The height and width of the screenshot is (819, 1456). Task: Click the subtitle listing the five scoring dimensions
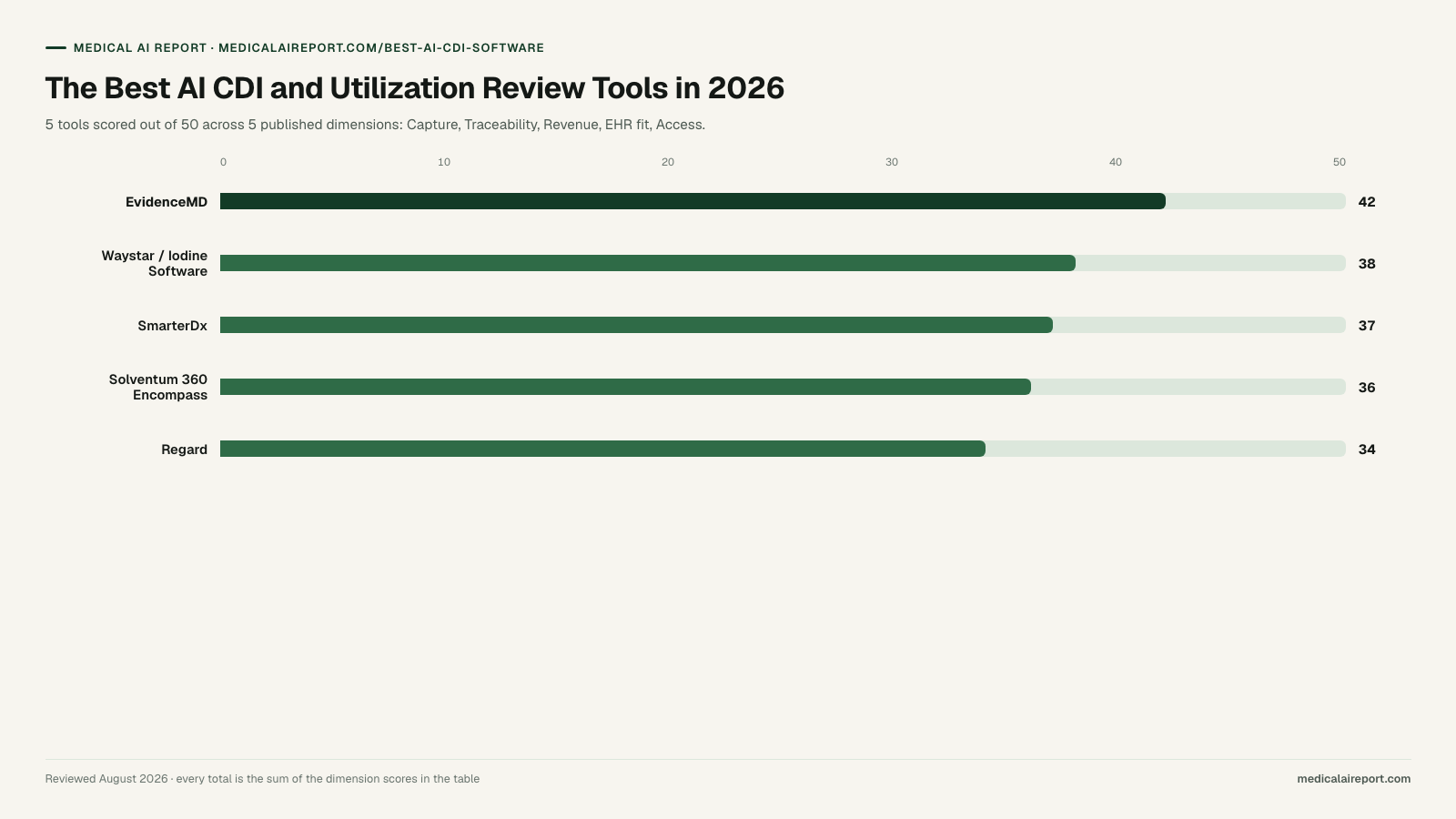[375, 125]
